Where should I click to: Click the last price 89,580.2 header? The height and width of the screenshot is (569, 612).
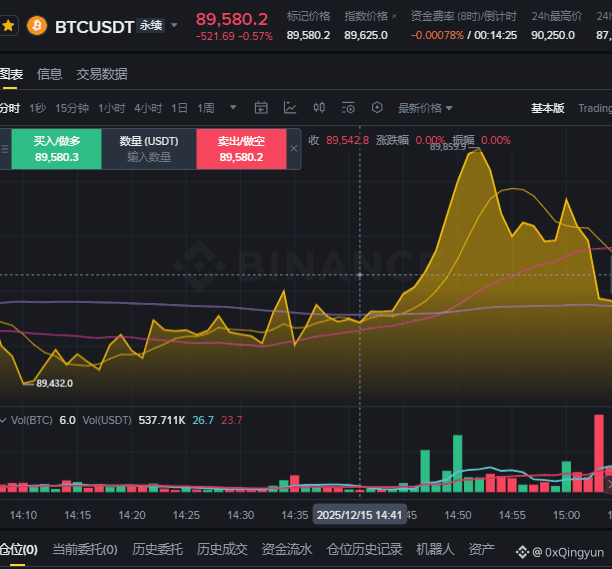pos(232,19)
